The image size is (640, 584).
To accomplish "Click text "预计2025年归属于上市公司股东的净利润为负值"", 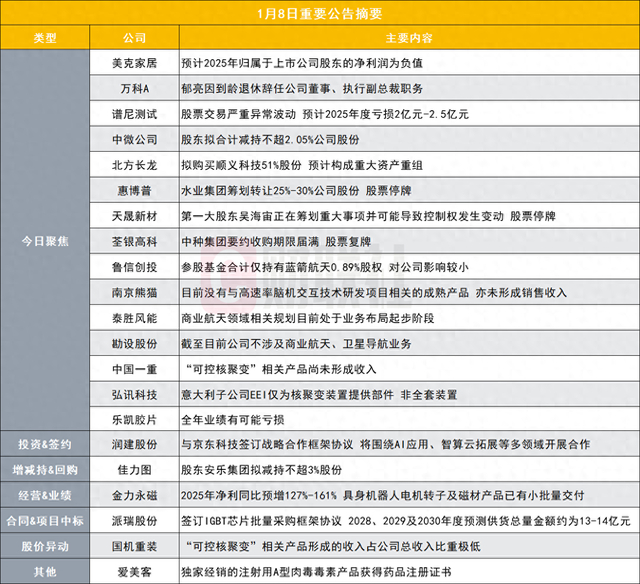I will 302,63.
